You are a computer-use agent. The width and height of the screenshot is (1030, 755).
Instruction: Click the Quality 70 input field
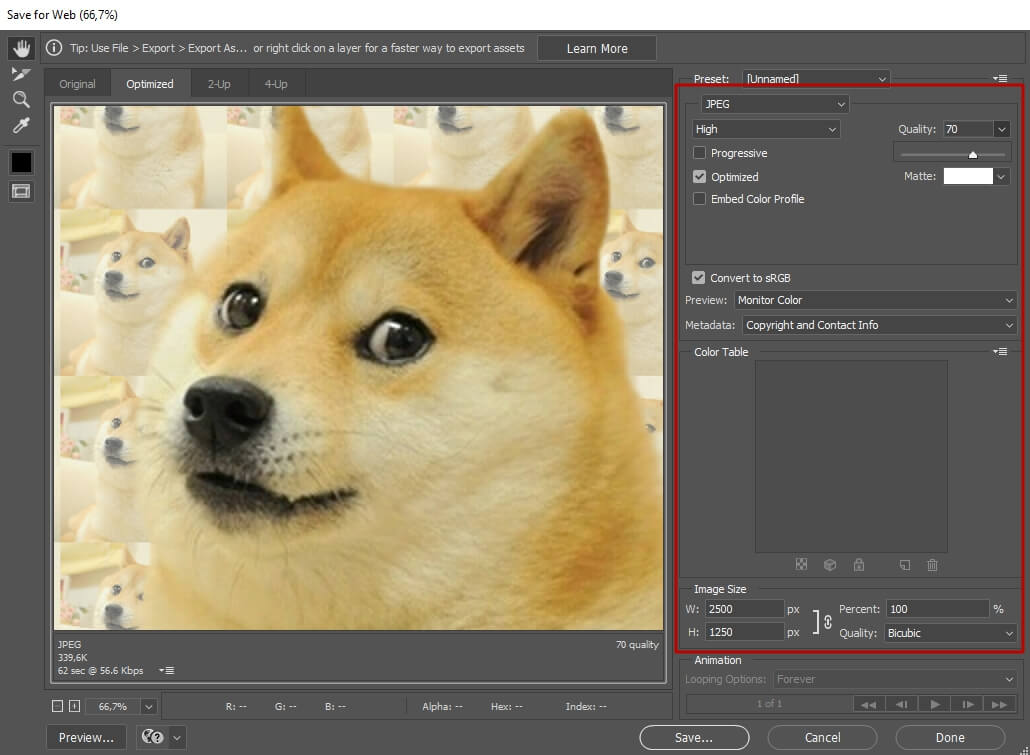coord(968,129)
